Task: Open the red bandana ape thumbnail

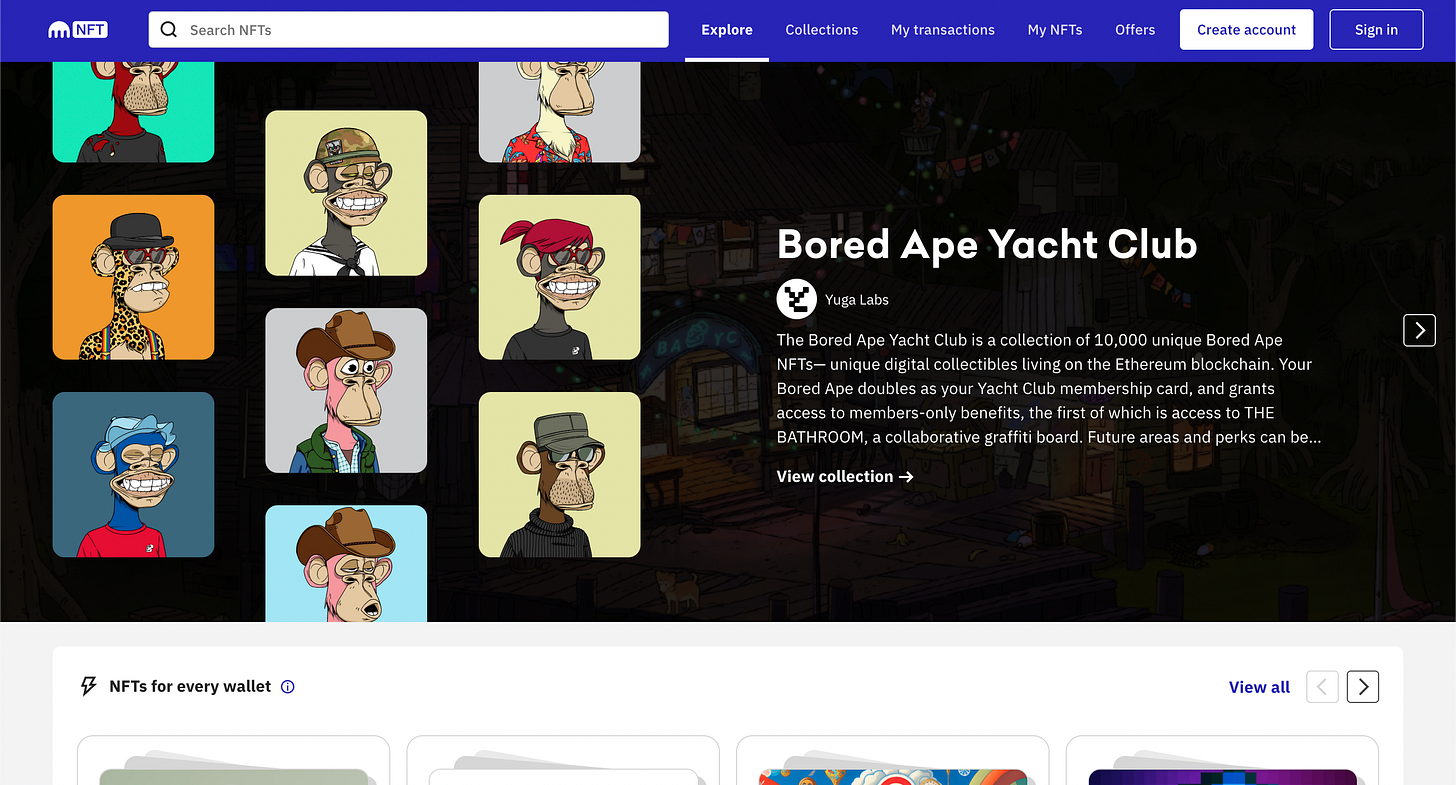Action: click(560, 277)
